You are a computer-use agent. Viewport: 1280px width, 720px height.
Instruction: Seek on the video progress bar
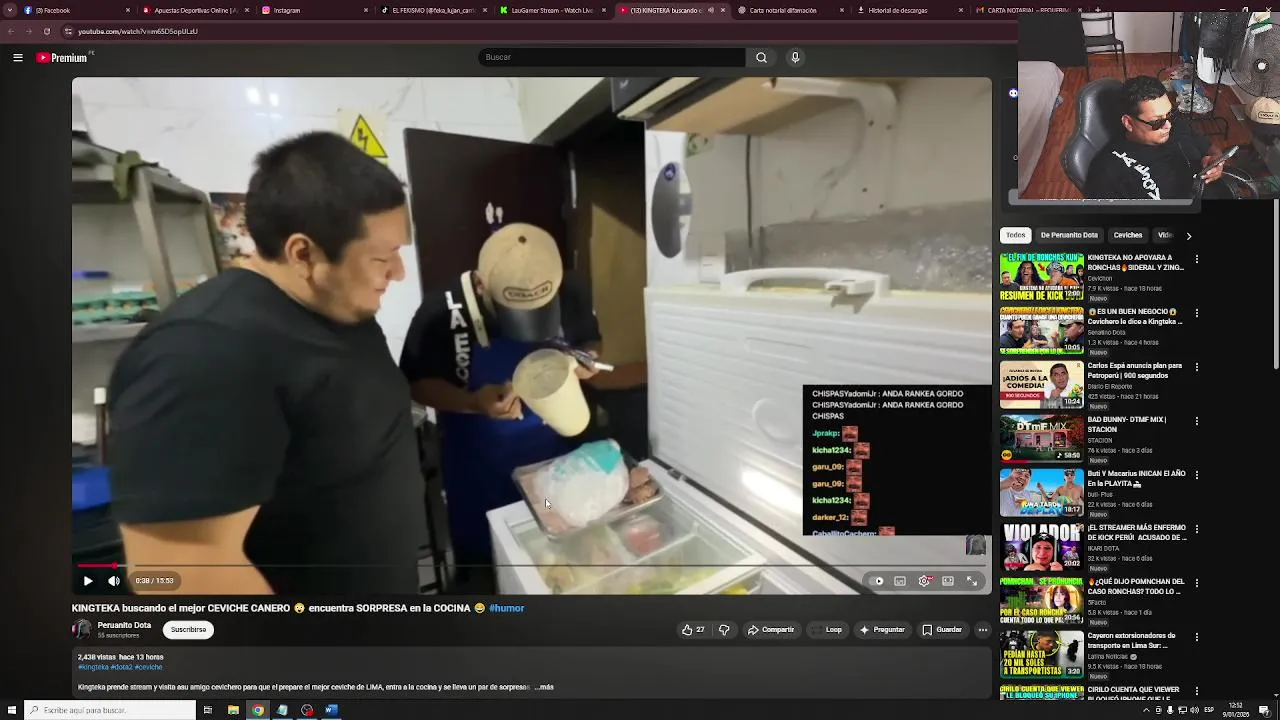click(531, 566)
